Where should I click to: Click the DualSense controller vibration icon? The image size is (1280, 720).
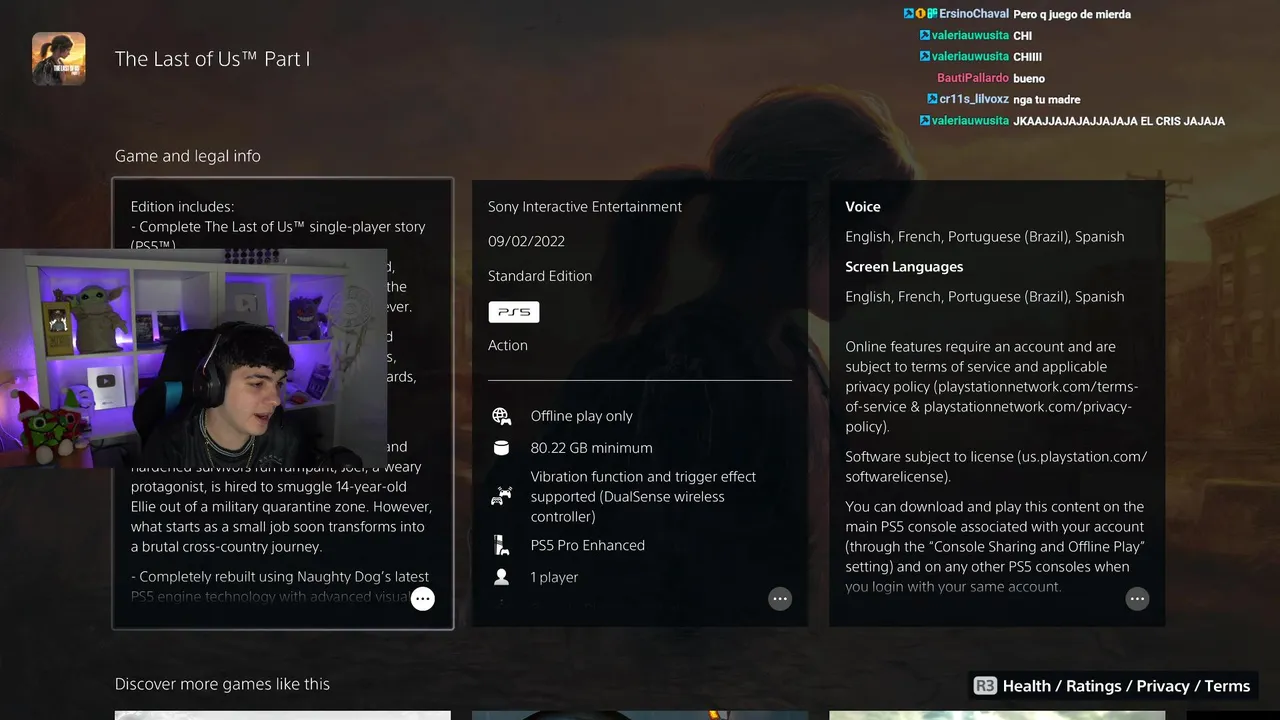pyautogui.click(x=502, y=496)
